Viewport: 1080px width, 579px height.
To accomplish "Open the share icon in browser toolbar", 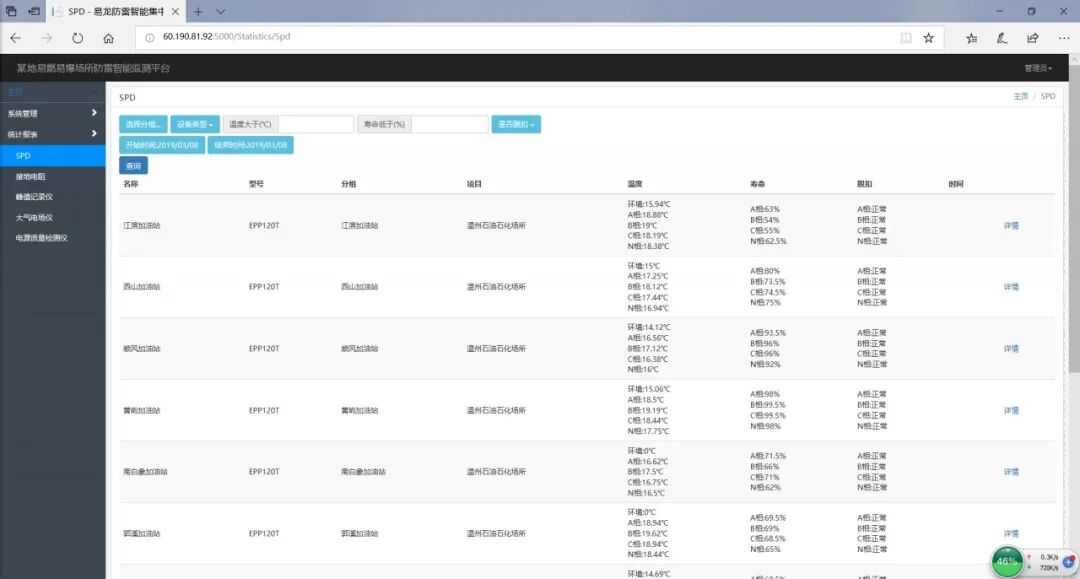I will (1032, 38).
